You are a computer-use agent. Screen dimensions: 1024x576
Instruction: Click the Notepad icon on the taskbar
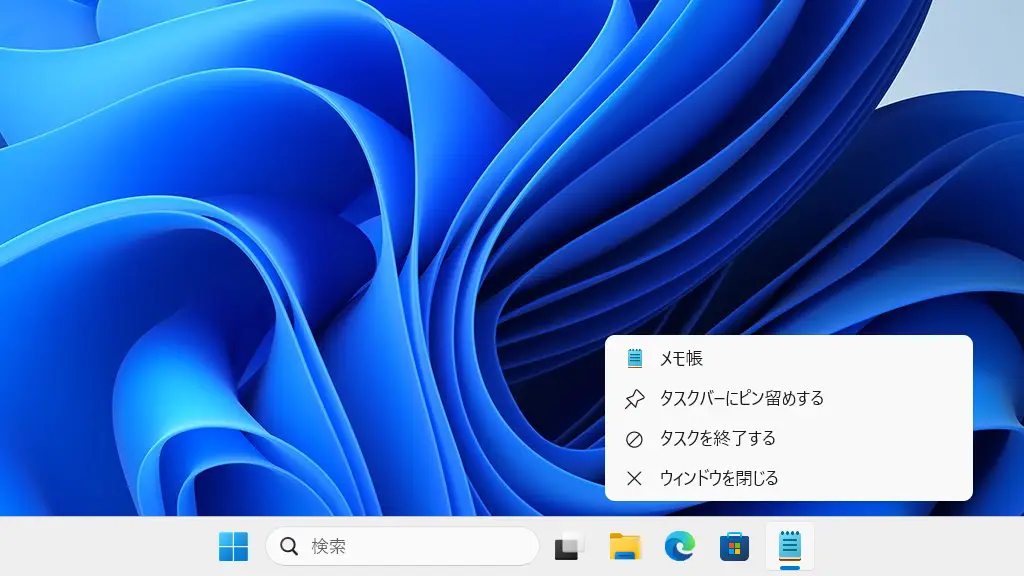coord(789,544)
